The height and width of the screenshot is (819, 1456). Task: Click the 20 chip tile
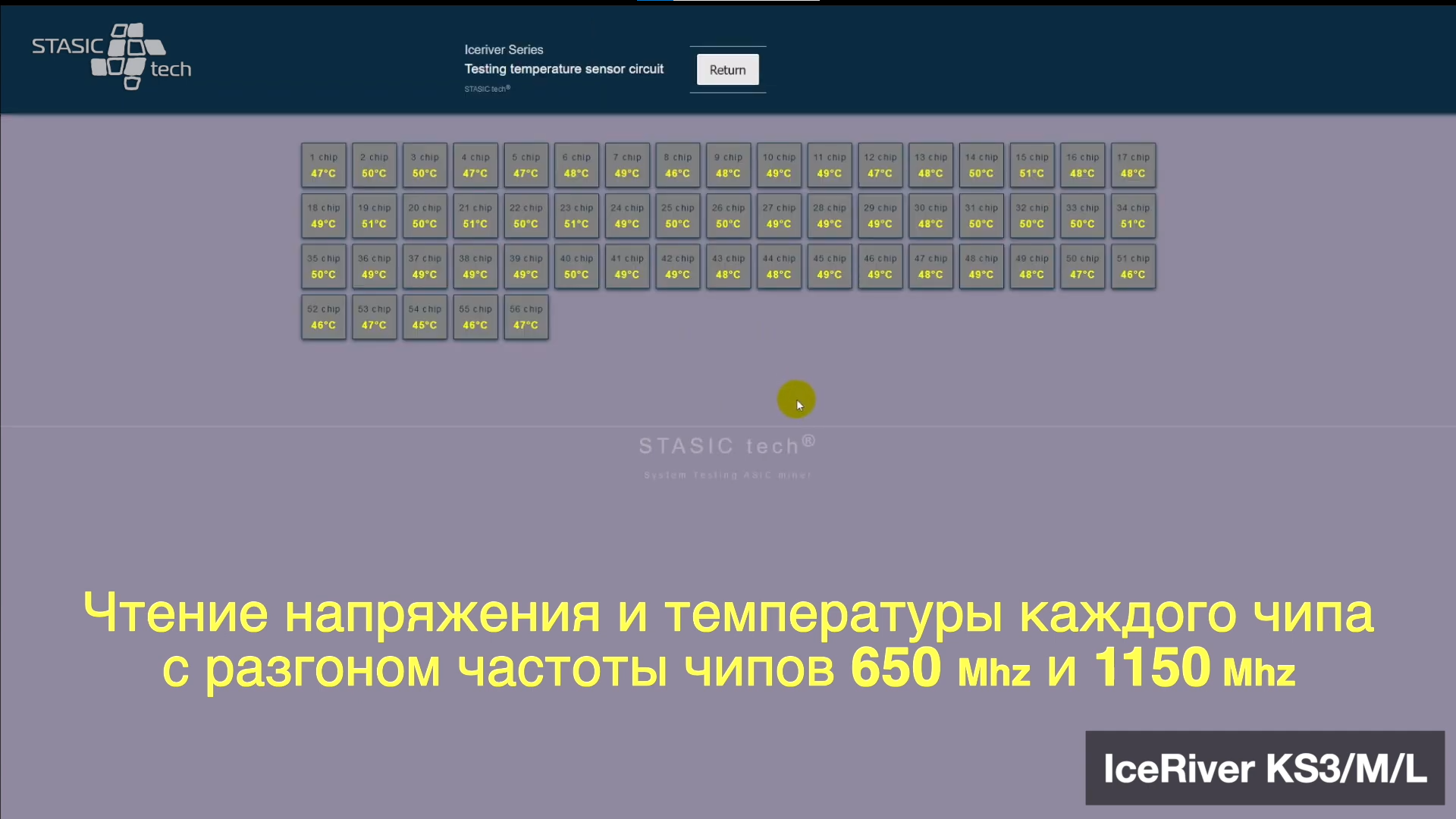[425, 216]
